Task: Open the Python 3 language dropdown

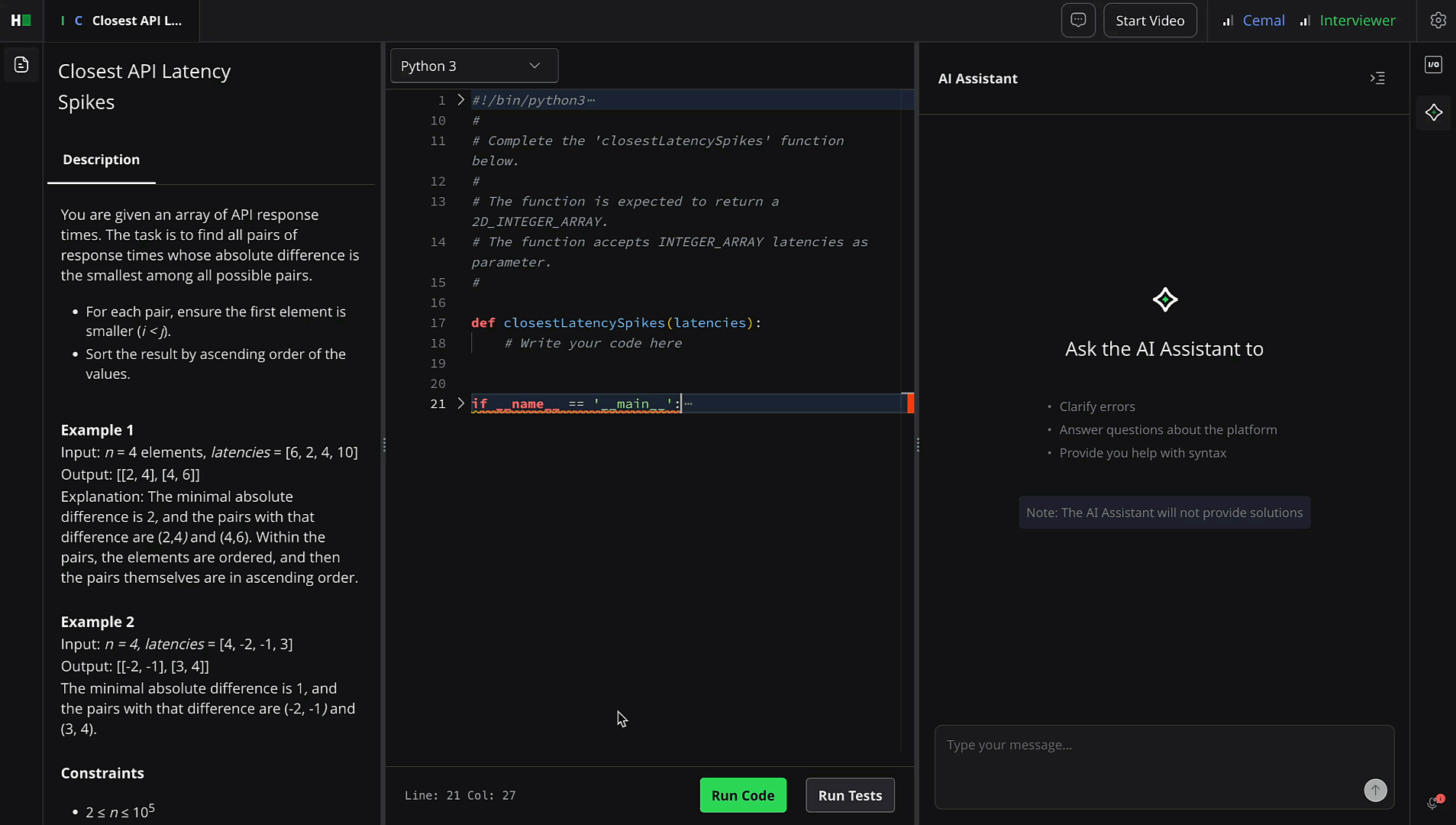Action: 473,66
